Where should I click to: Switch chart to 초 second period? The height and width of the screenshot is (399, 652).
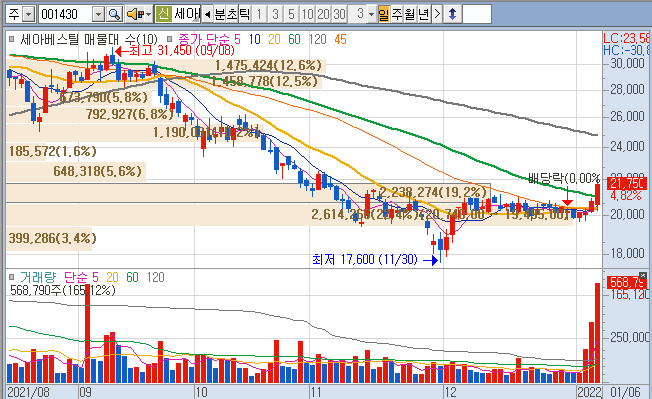coord(232,15)
